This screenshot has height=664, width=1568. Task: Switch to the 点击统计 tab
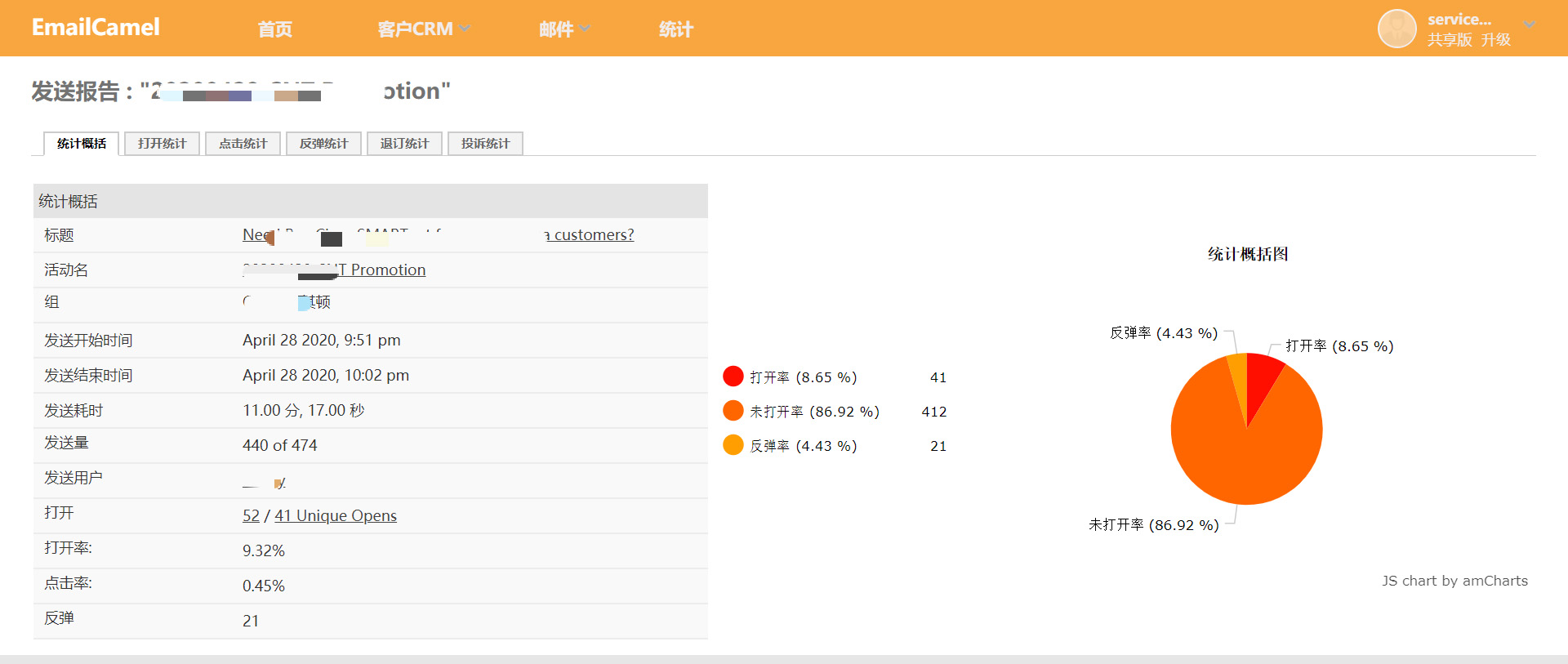[x=243, y=144]
